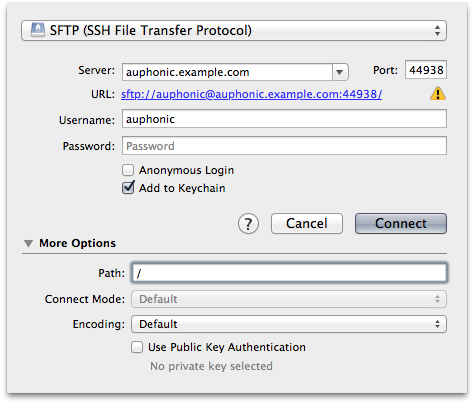Click the More Options label
The height and width of the screenshot is (404, 474).
[x=77, y=243]
